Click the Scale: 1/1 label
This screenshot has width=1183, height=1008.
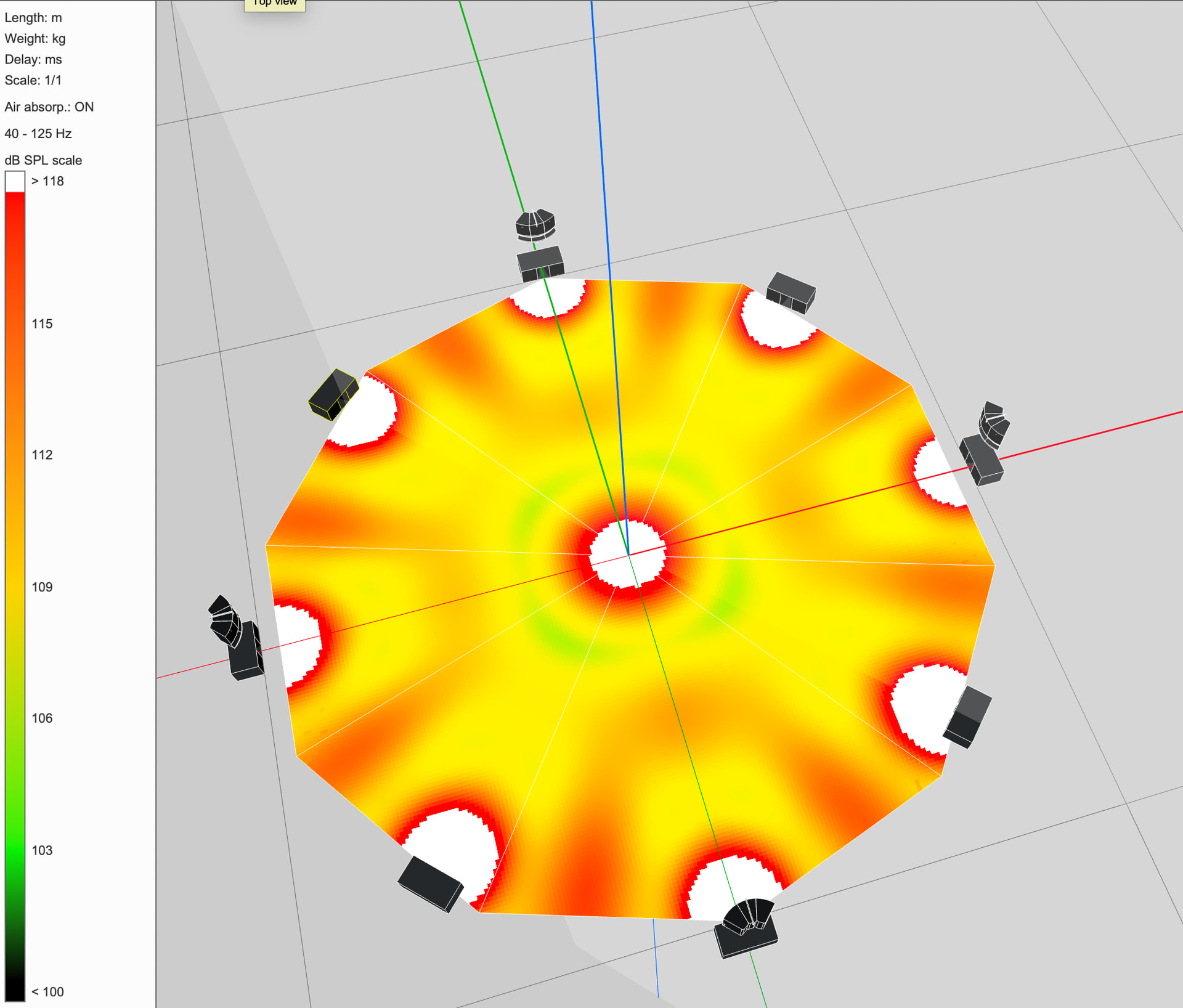[x=33, y=81]
